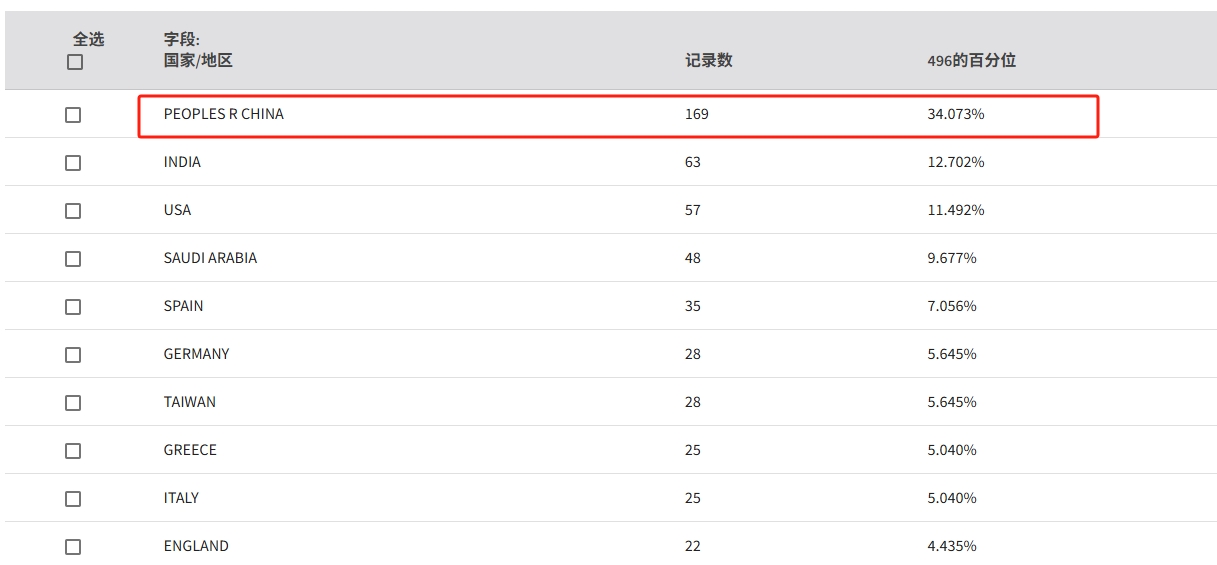The width and height of the screenshot is (1217, 565).
Task: Tick the GERMANY row checkbox
Action: click(x=73, y=355)
